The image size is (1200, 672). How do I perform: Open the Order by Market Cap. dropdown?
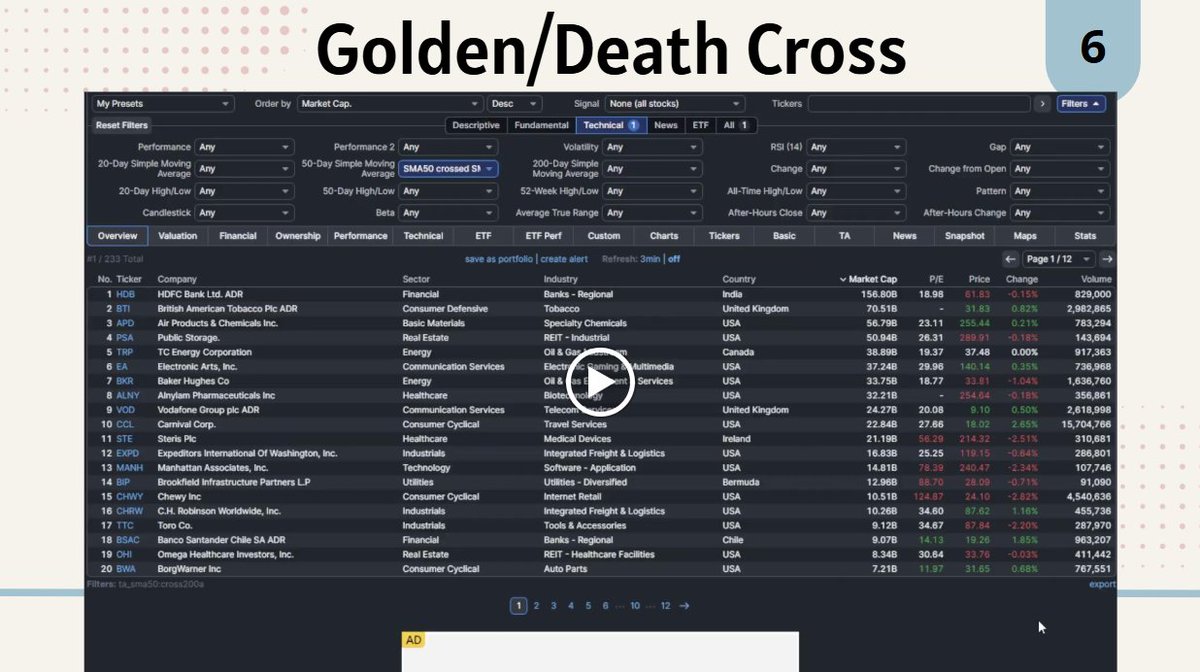click(x=390, y=103)
